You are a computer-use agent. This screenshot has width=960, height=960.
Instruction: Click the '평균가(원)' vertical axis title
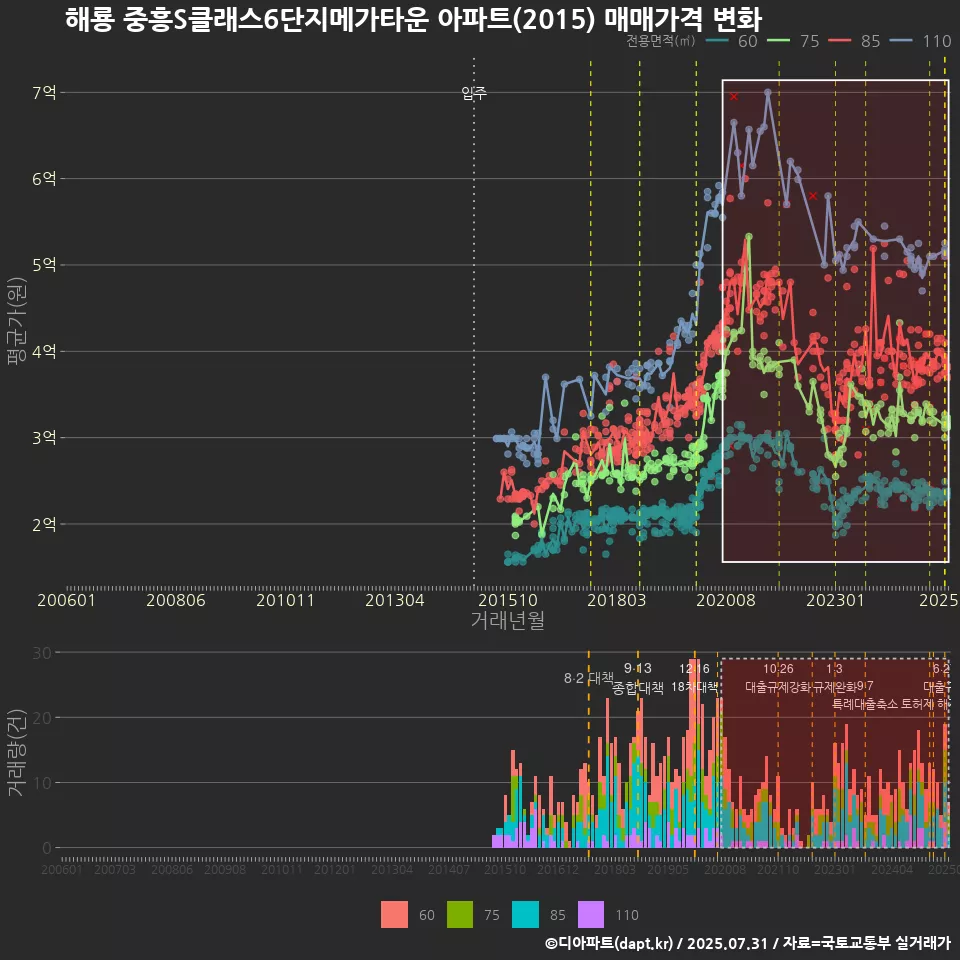point(17,321)
